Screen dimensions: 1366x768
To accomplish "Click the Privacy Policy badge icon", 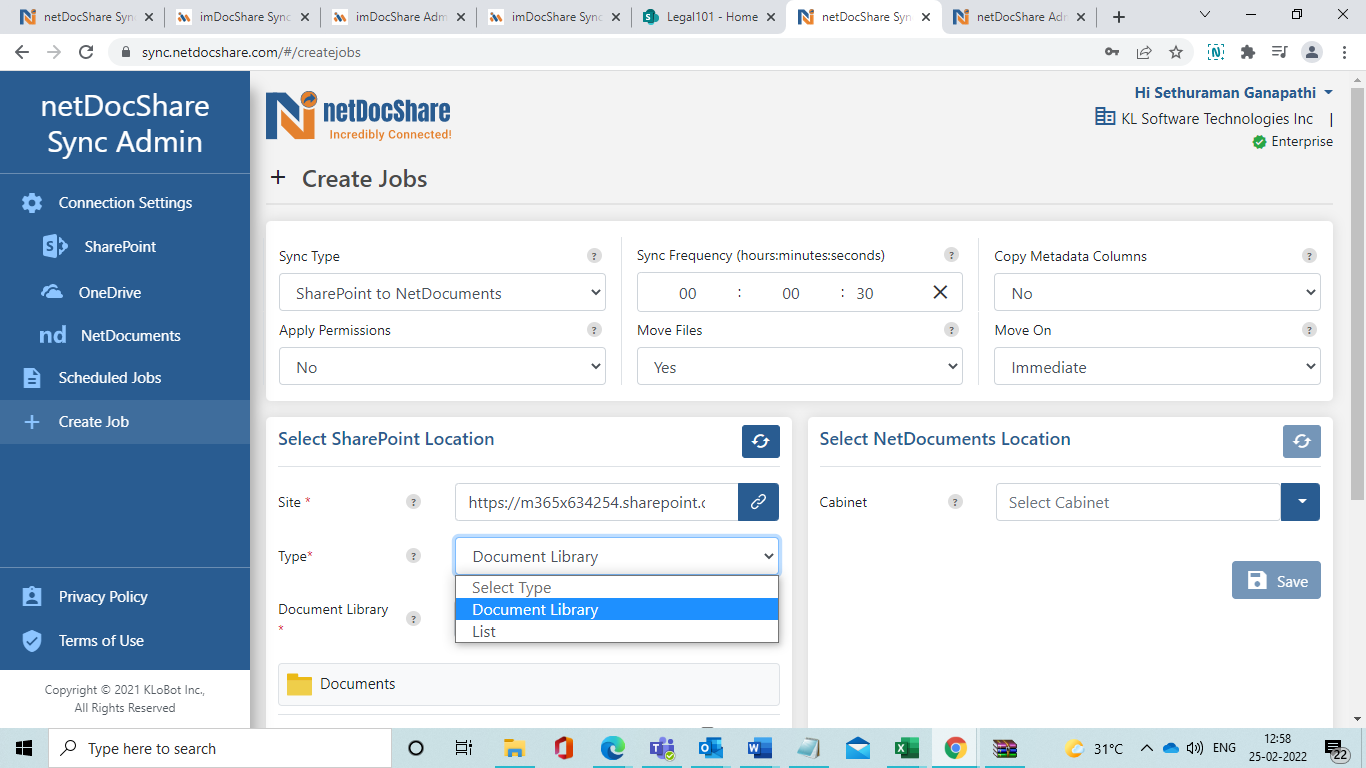I will tap(32, 597).
